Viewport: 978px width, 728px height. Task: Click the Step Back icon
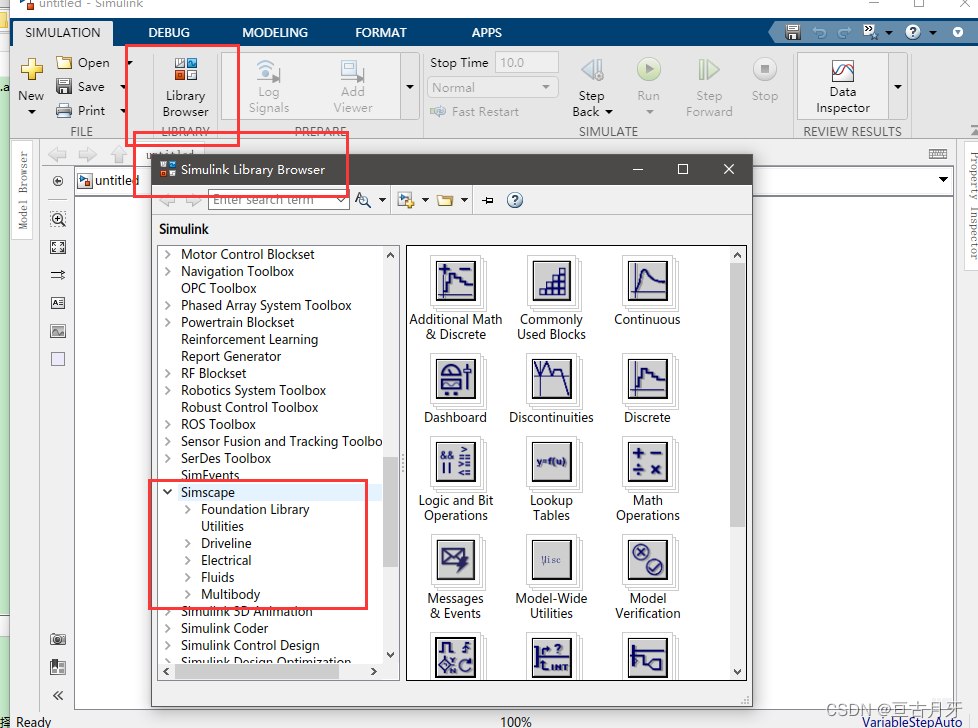coord(591,70)
